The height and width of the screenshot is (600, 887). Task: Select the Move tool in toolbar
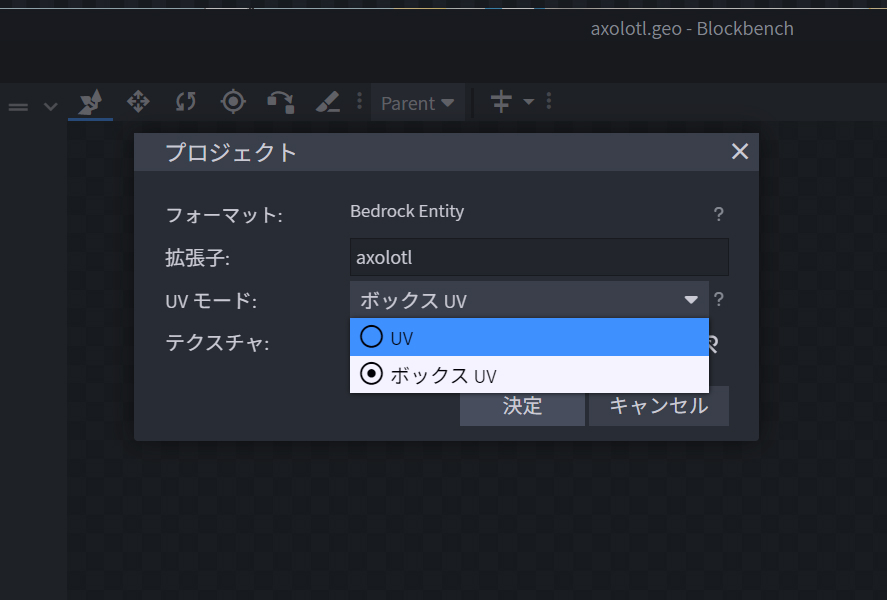pos(91,102)
